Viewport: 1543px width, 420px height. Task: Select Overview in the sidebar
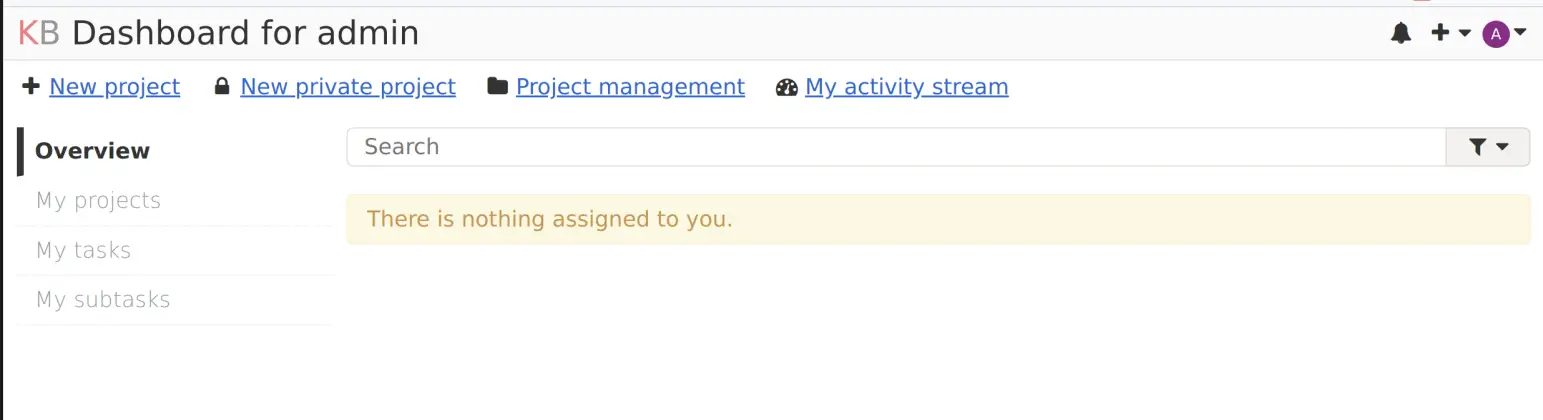[92, 151]
